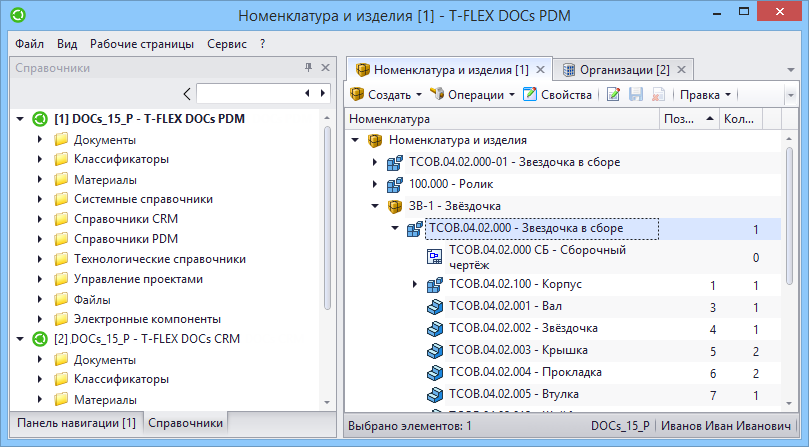Image resolution: width=809 pixels, height=447 pixels.
Task: Expand the Системные справочники folder
Action: pyautogui.click(x=40, y=199)
